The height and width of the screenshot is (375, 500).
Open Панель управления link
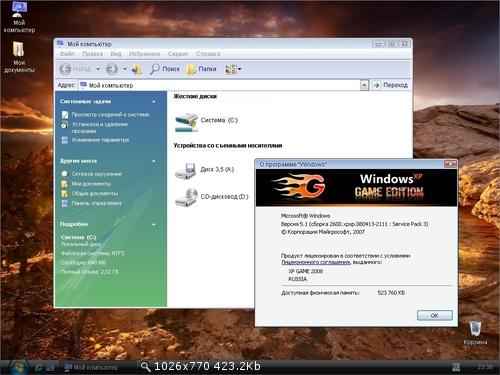tap(96, 203)
